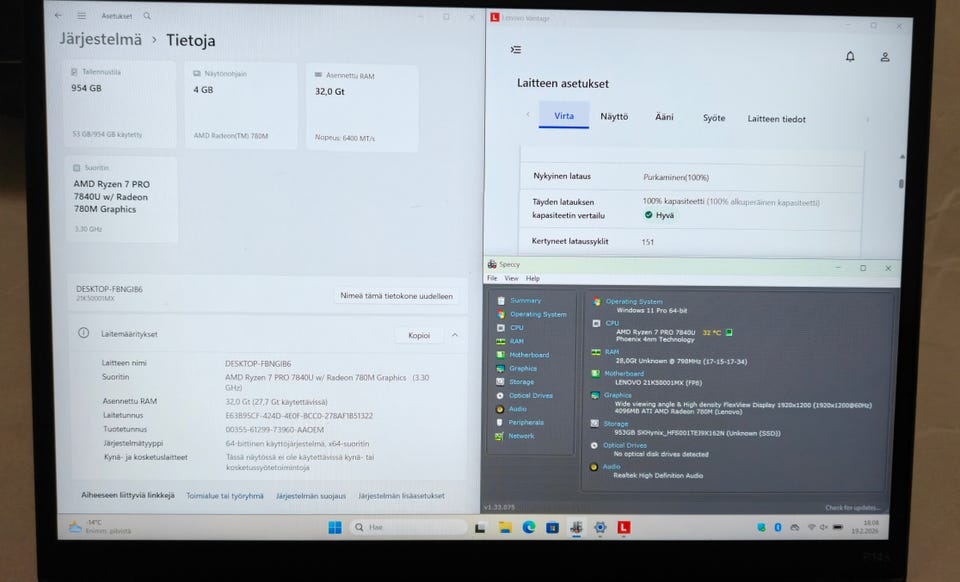Launch Microsoft Edge from the taskbar
The width and height of the screenshot is (960, 582).
click(529, 527)
